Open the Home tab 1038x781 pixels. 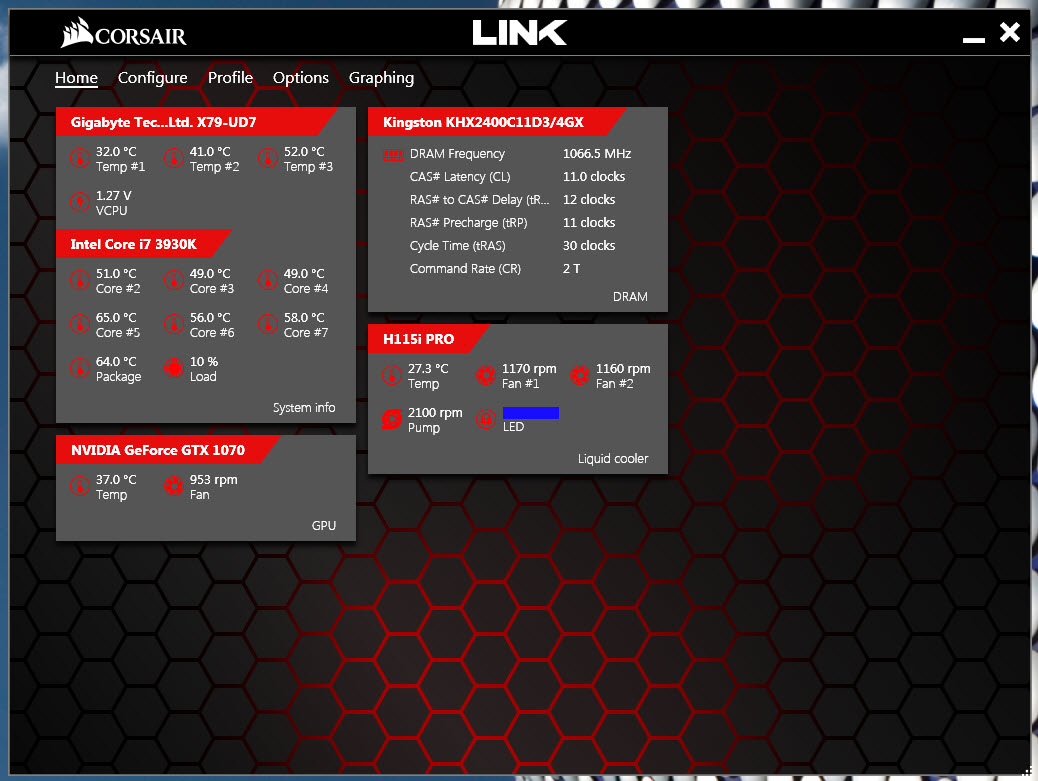click(x=76, y=77)
